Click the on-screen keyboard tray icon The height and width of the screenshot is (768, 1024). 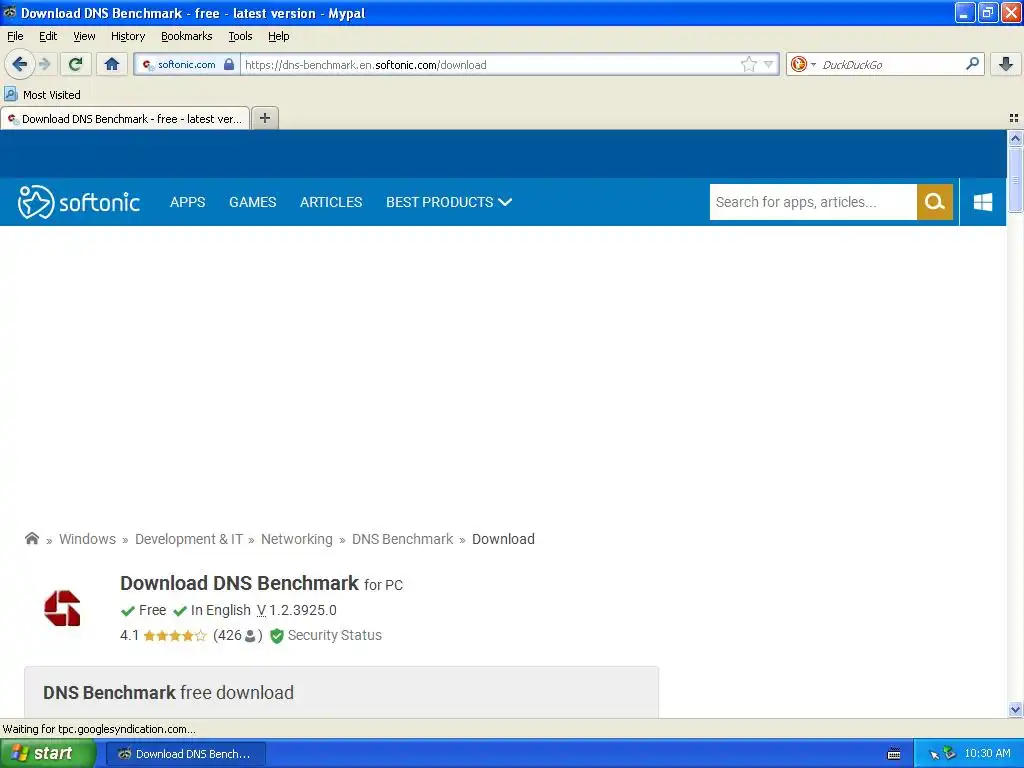point(893,754)
